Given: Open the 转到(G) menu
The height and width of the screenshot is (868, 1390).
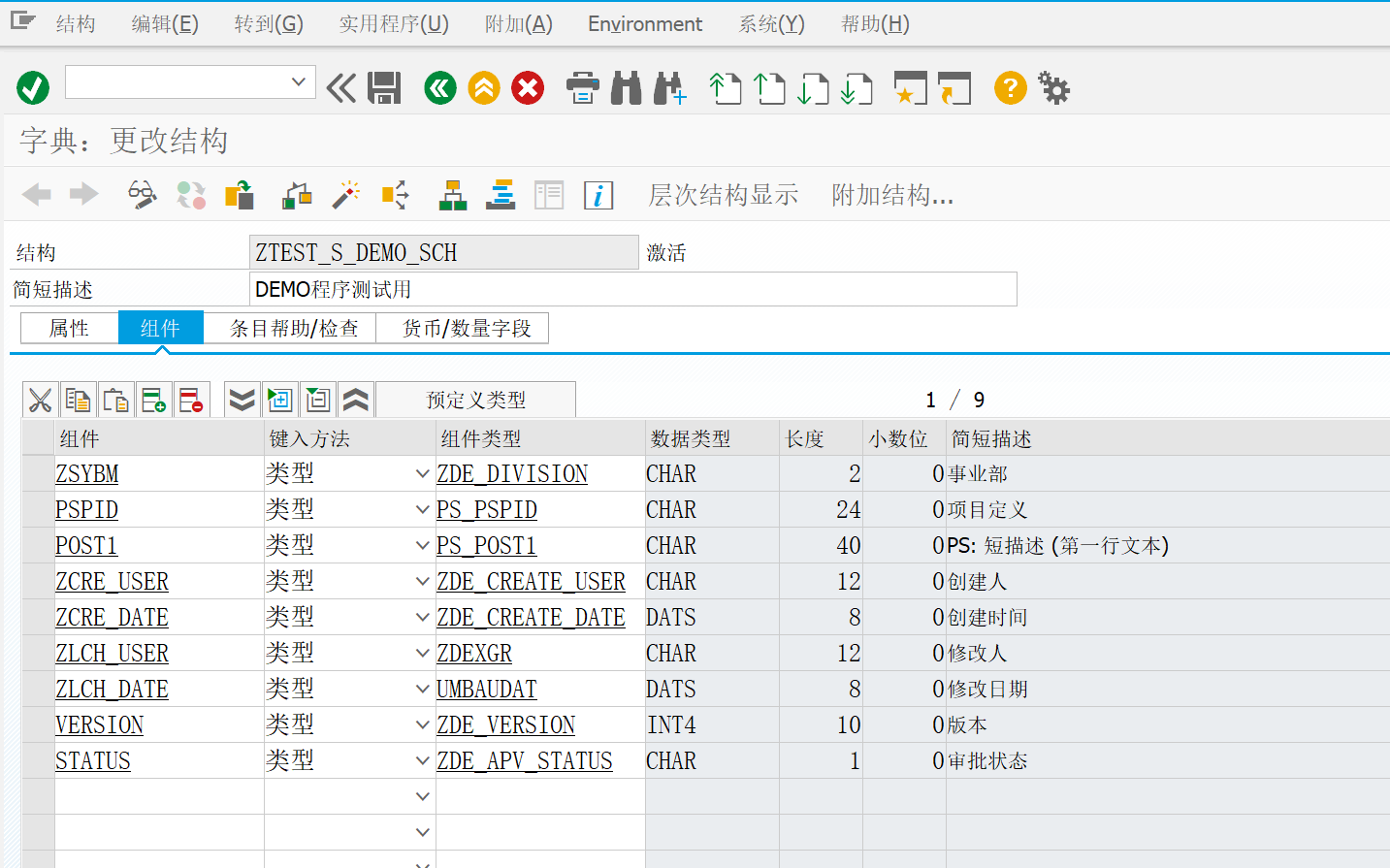Looking at the screenshot, I should coord(269,24).
